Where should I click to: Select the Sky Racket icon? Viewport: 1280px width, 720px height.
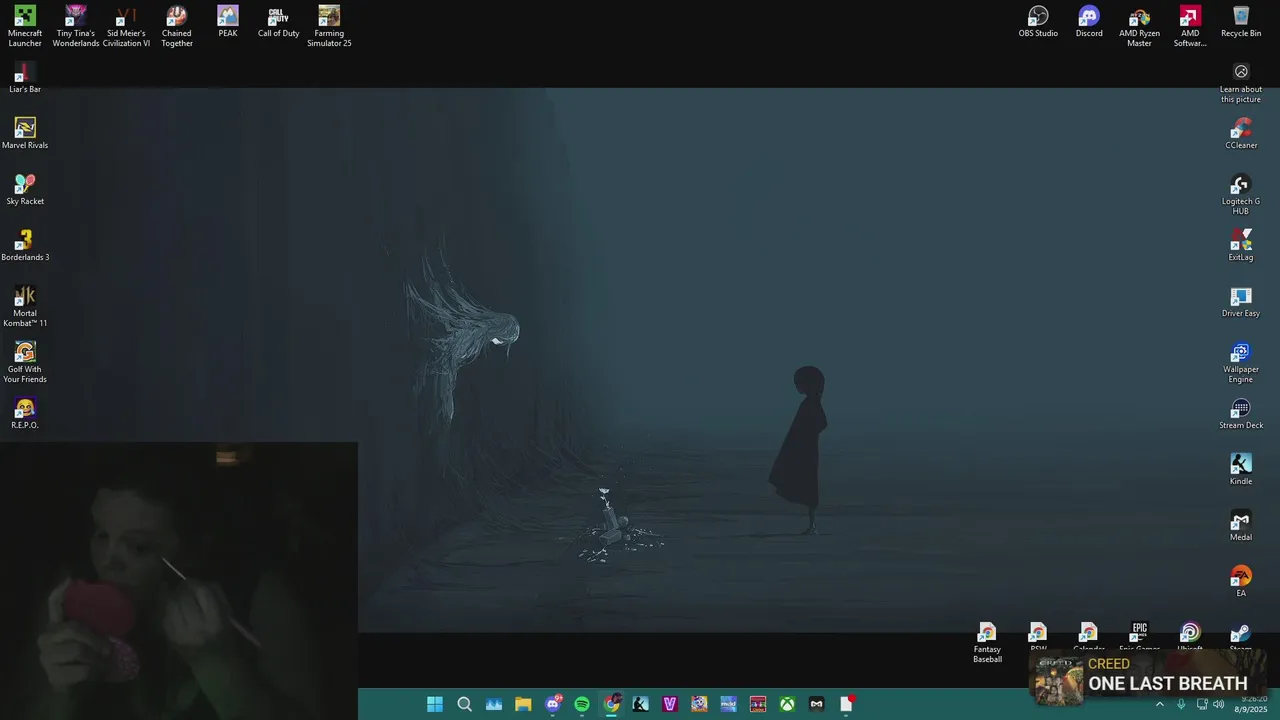pos(25,190)
